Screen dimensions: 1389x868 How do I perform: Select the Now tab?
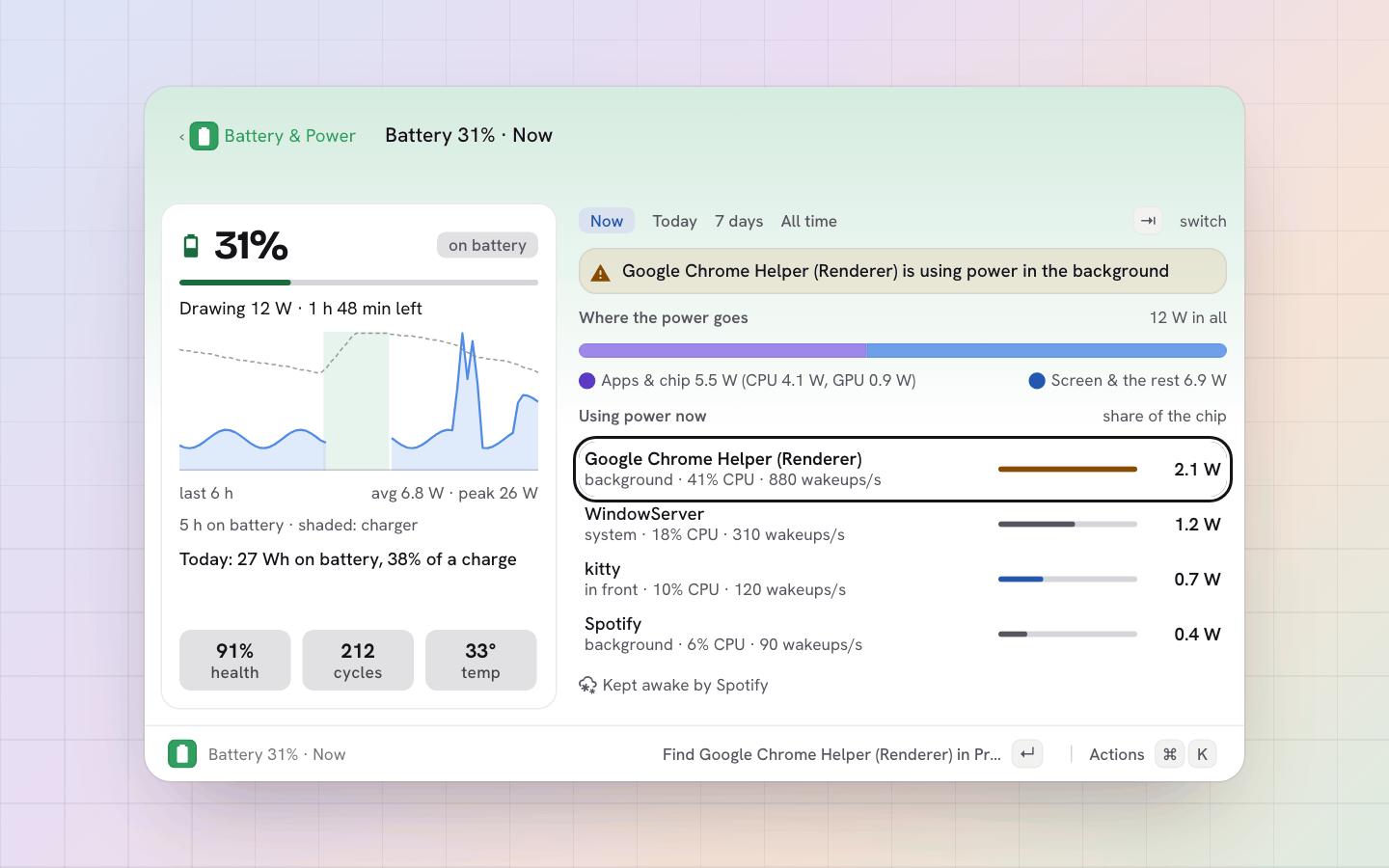tap(607, 221)
